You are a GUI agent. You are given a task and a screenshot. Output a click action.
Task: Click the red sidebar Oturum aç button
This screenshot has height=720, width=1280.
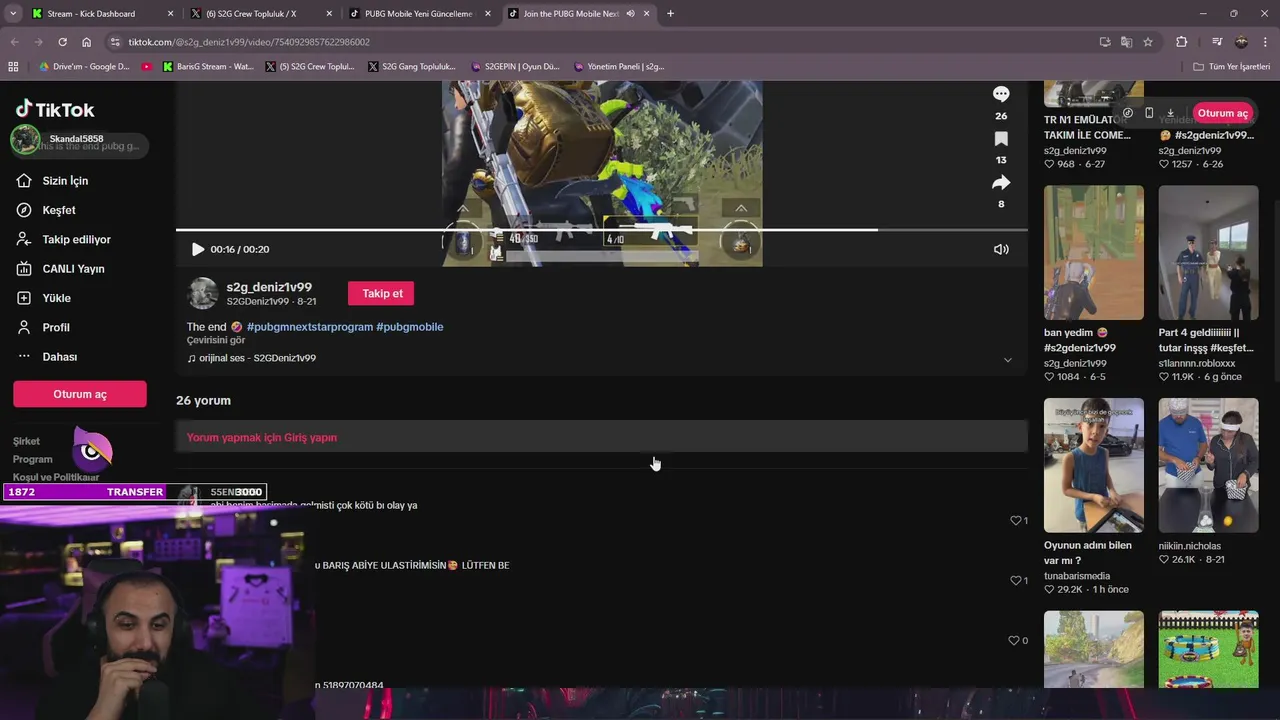pos(80,394)
